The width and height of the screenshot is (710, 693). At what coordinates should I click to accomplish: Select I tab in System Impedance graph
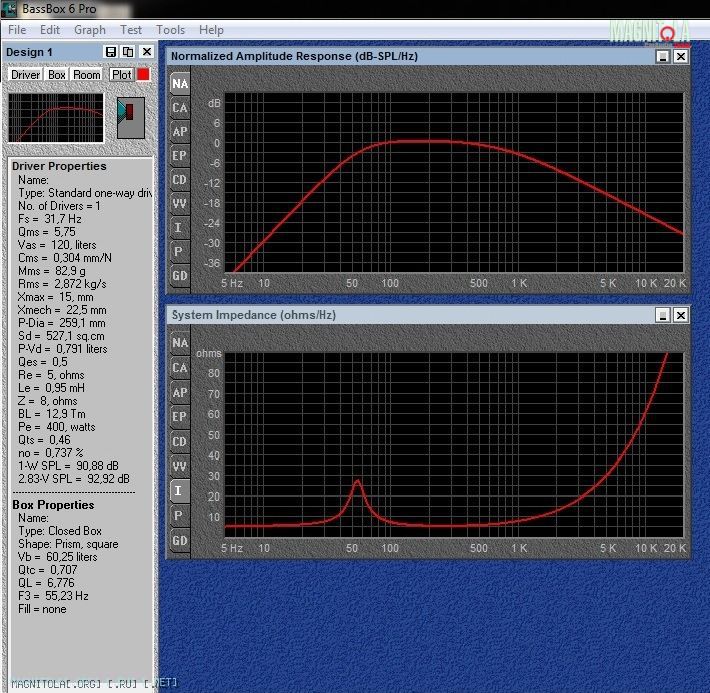[180, 491]
